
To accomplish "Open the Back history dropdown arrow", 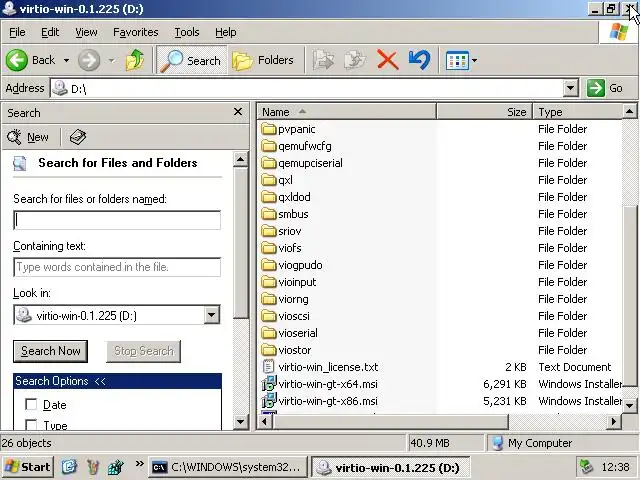I will point(66,60).
